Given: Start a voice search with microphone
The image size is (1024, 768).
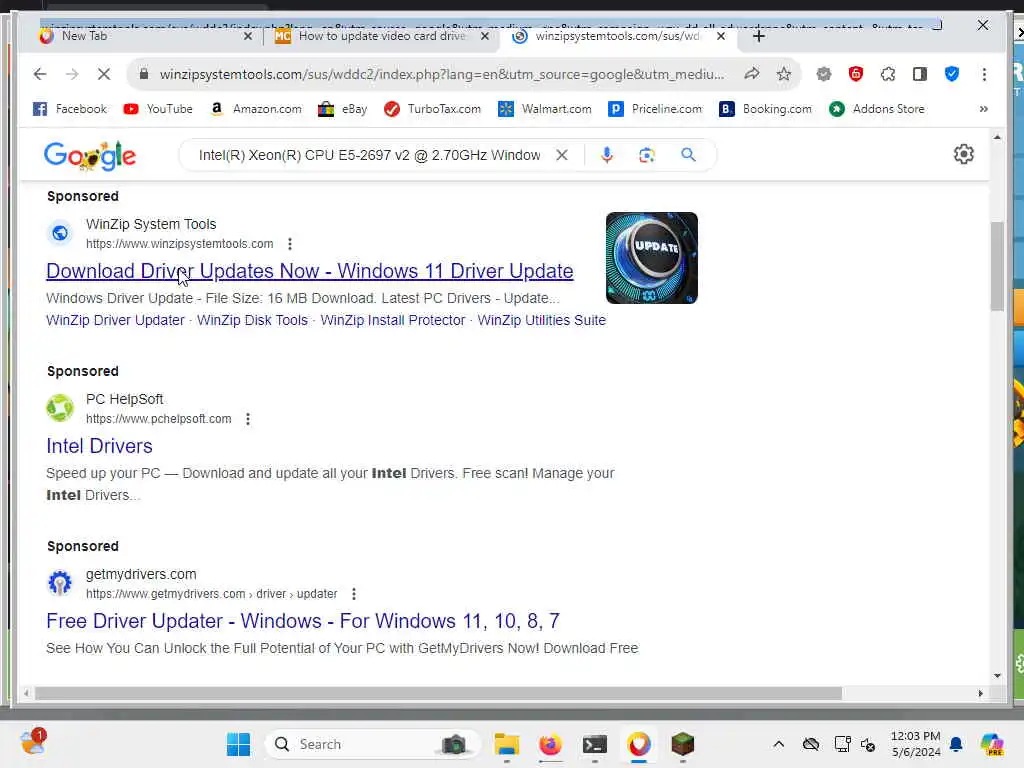Looking at the screenshot, I should 607,155.
